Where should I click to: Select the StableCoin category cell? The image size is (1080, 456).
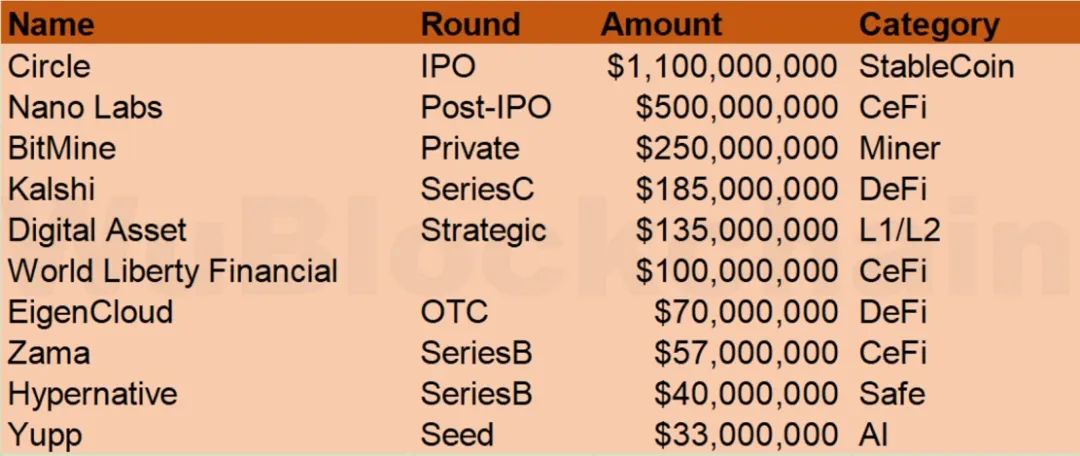pyautogui.click(x=936, y=66)
